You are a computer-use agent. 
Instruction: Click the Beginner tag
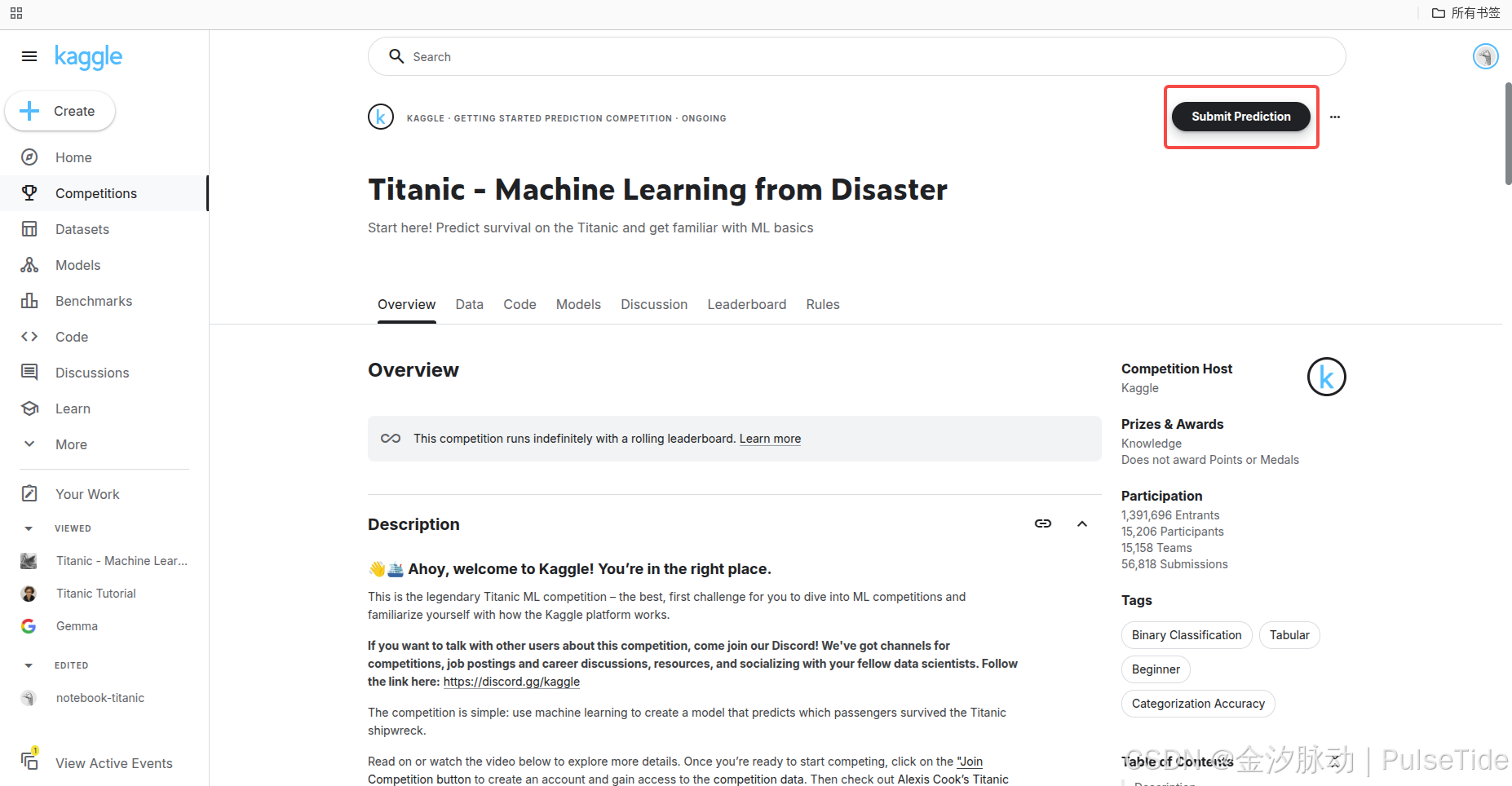click(x=1156, y=669)
